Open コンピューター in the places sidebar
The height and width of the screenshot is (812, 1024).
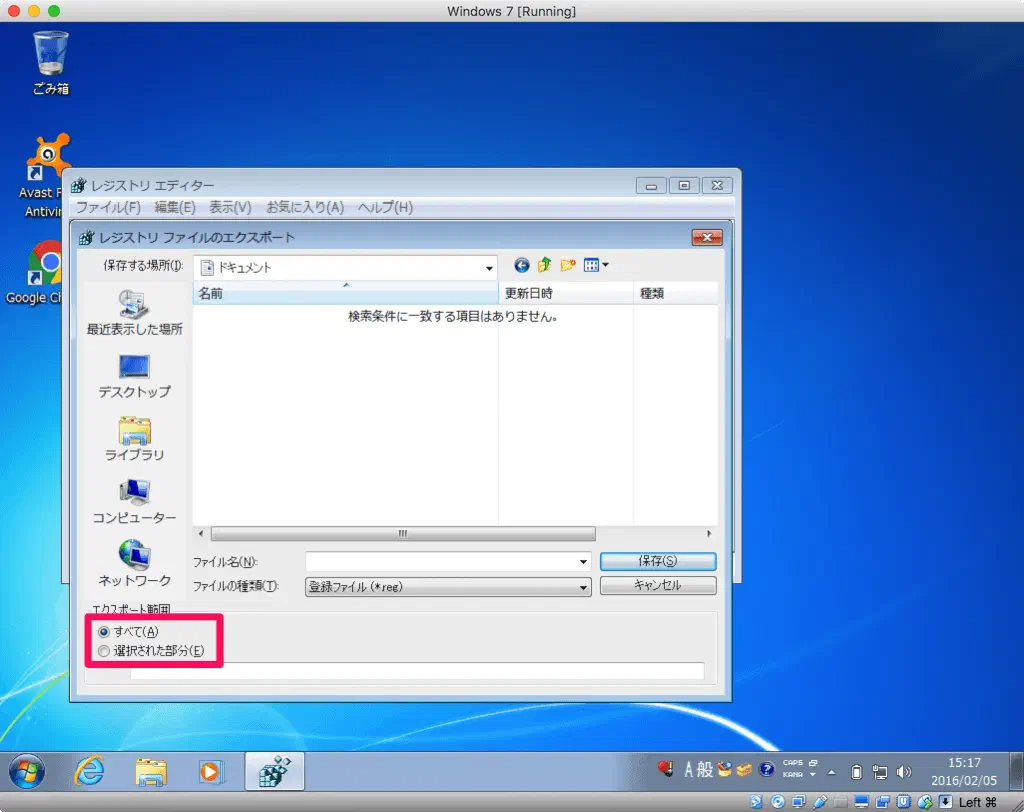pyautogui.click(x=135, y=501)
